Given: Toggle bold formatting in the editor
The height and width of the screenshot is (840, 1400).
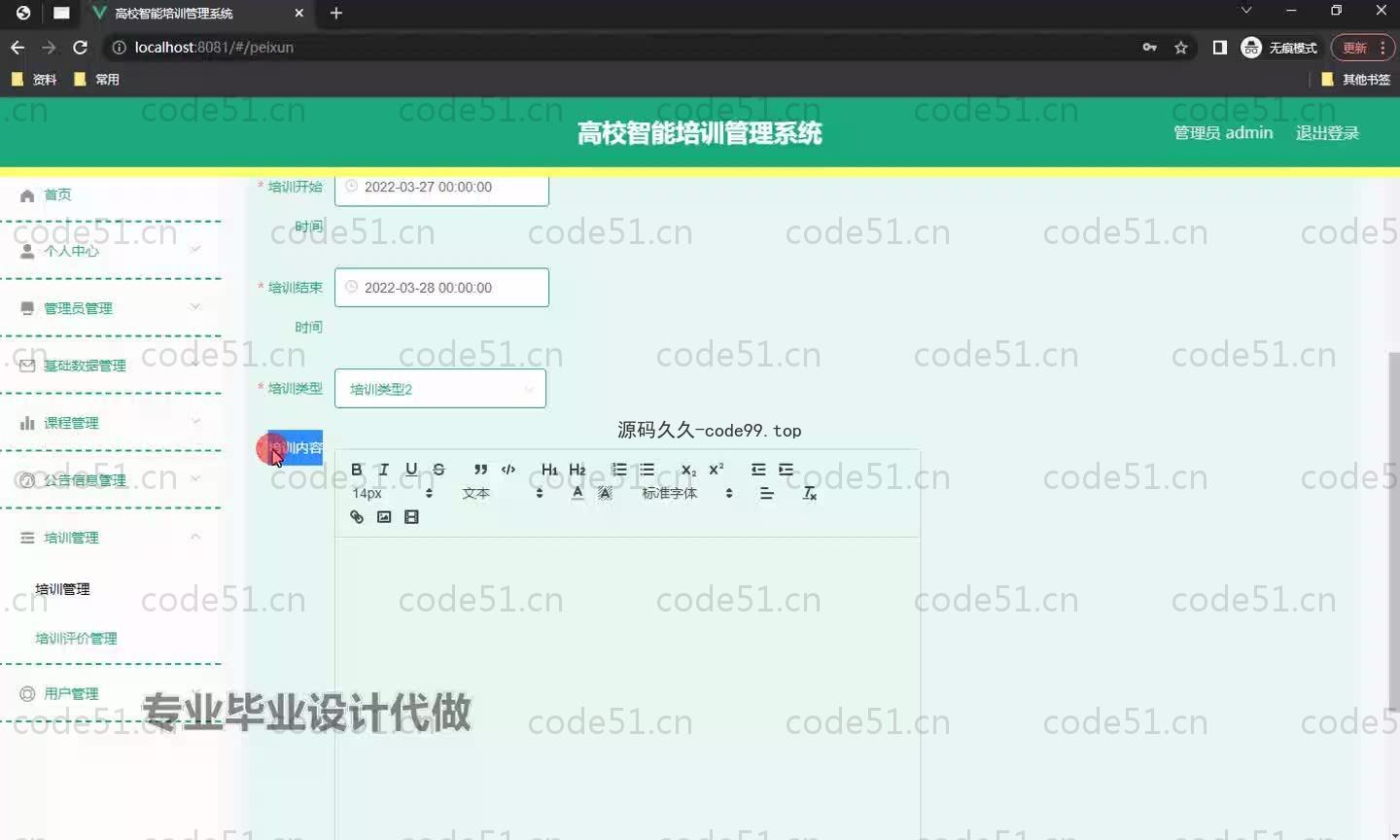Looking at the screenshot, I should pyautogui.click(x=357, y=470).
